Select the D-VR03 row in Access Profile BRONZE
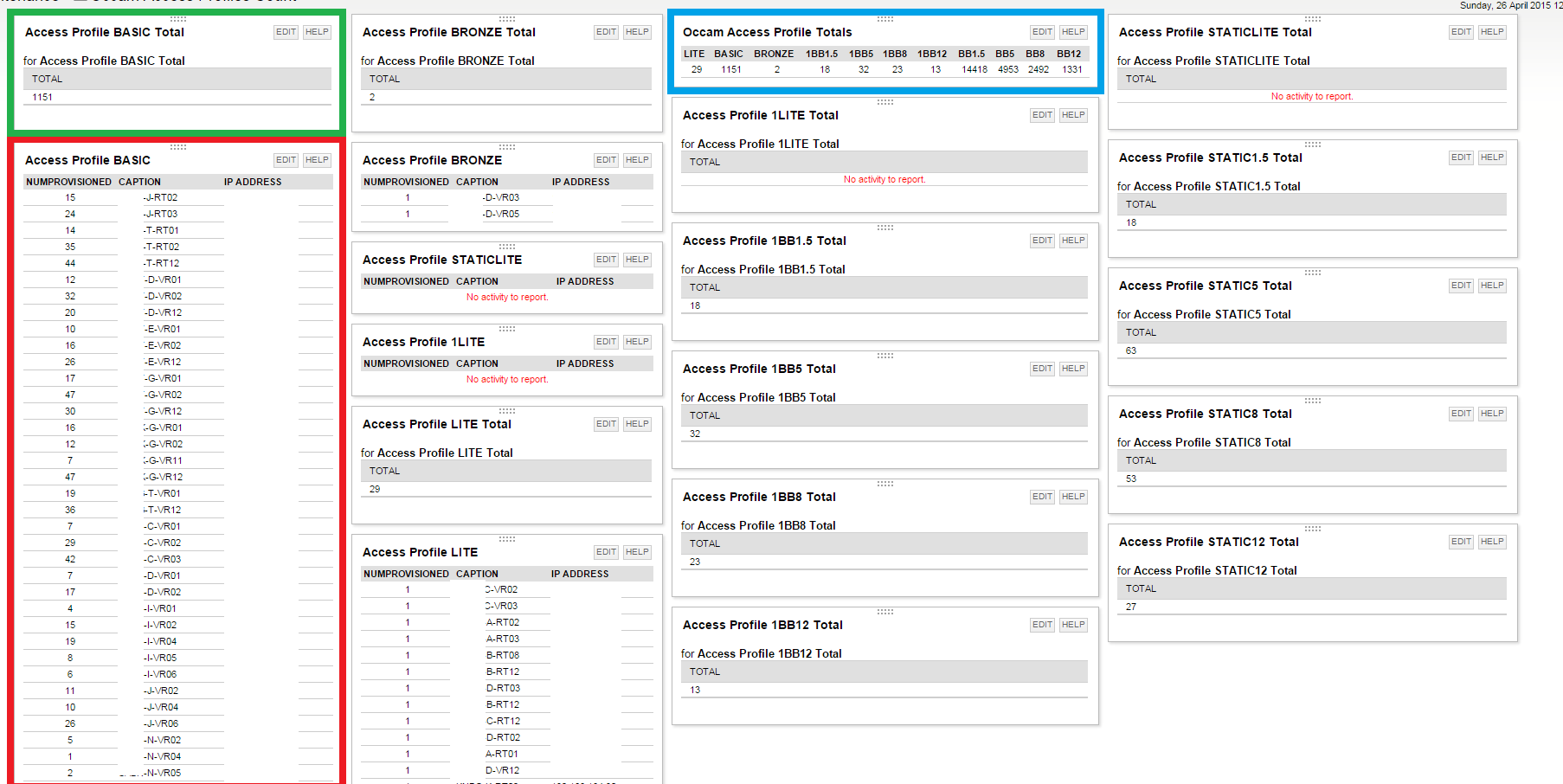The width and height of the screenshot is (1563, 784). [507, 197]
